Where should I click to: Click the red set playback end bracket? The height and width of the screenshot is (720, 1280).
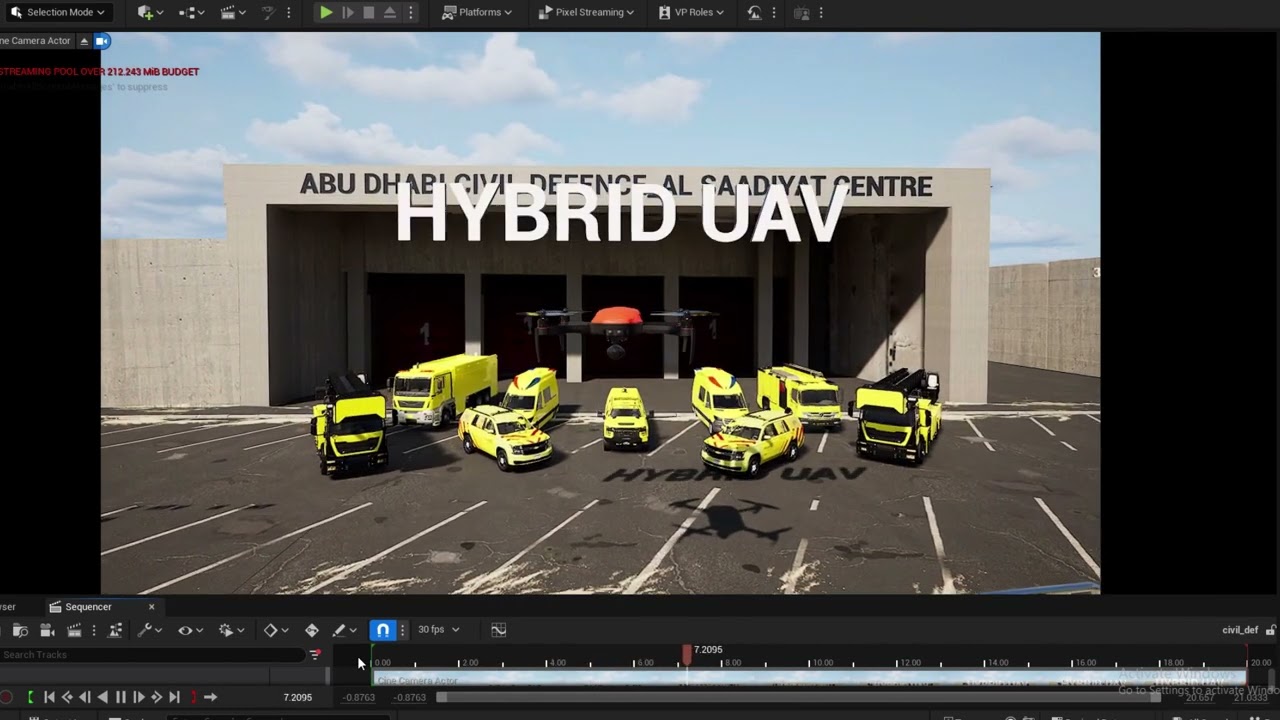(x=193, y=697)
